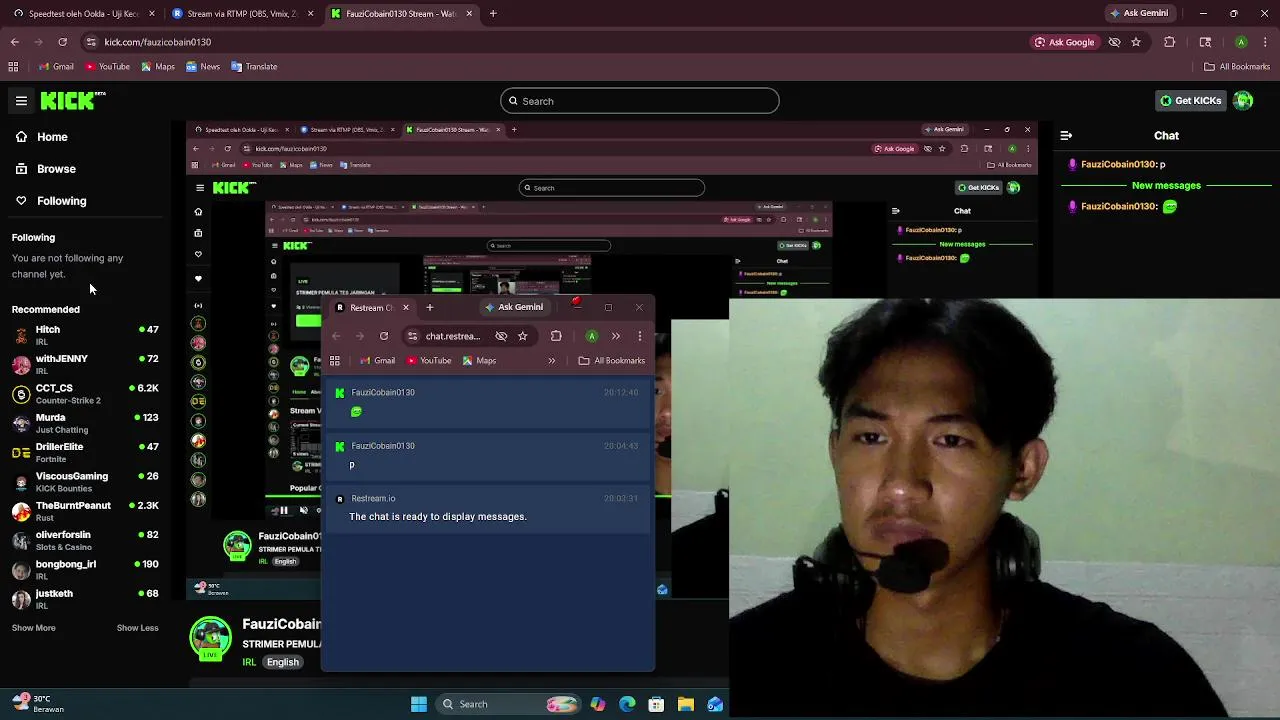
Task: Open recommended channel DrillerElite
Action: coord(85,452)
